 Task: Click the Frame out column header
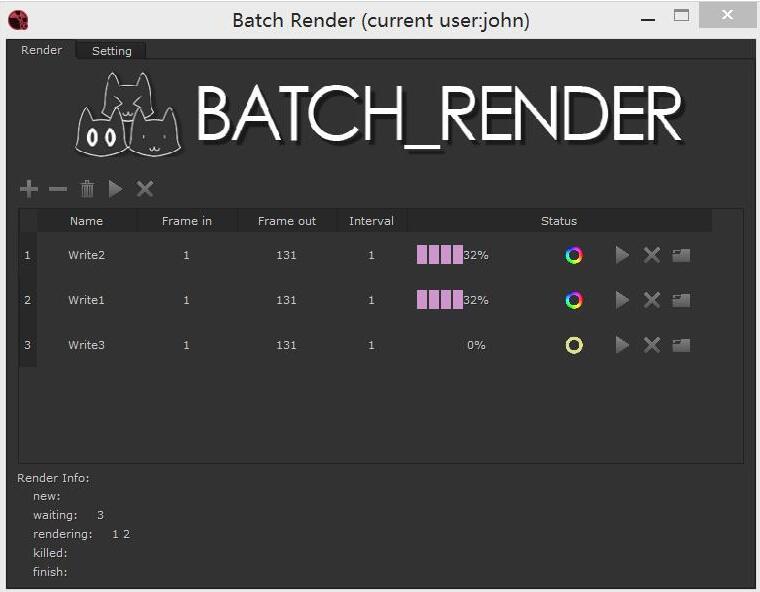(x=287, y=221)
